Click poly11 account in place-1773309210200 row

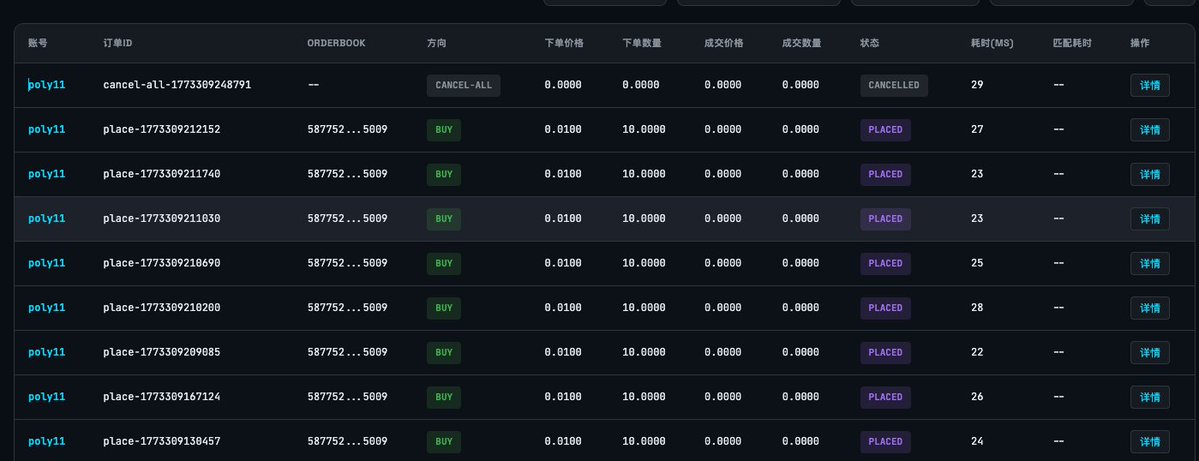pos(47,308)
